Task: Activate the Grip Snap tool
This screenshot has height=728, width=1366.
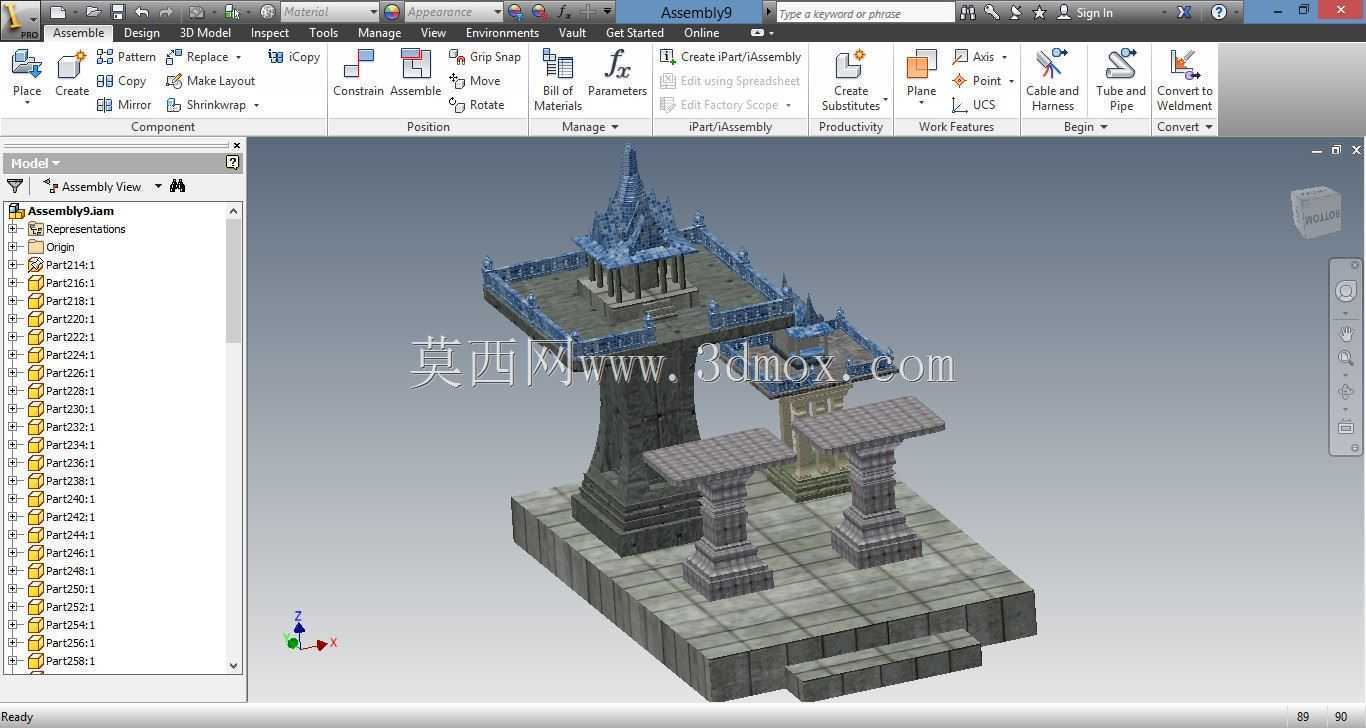Action: coord(485,57)
